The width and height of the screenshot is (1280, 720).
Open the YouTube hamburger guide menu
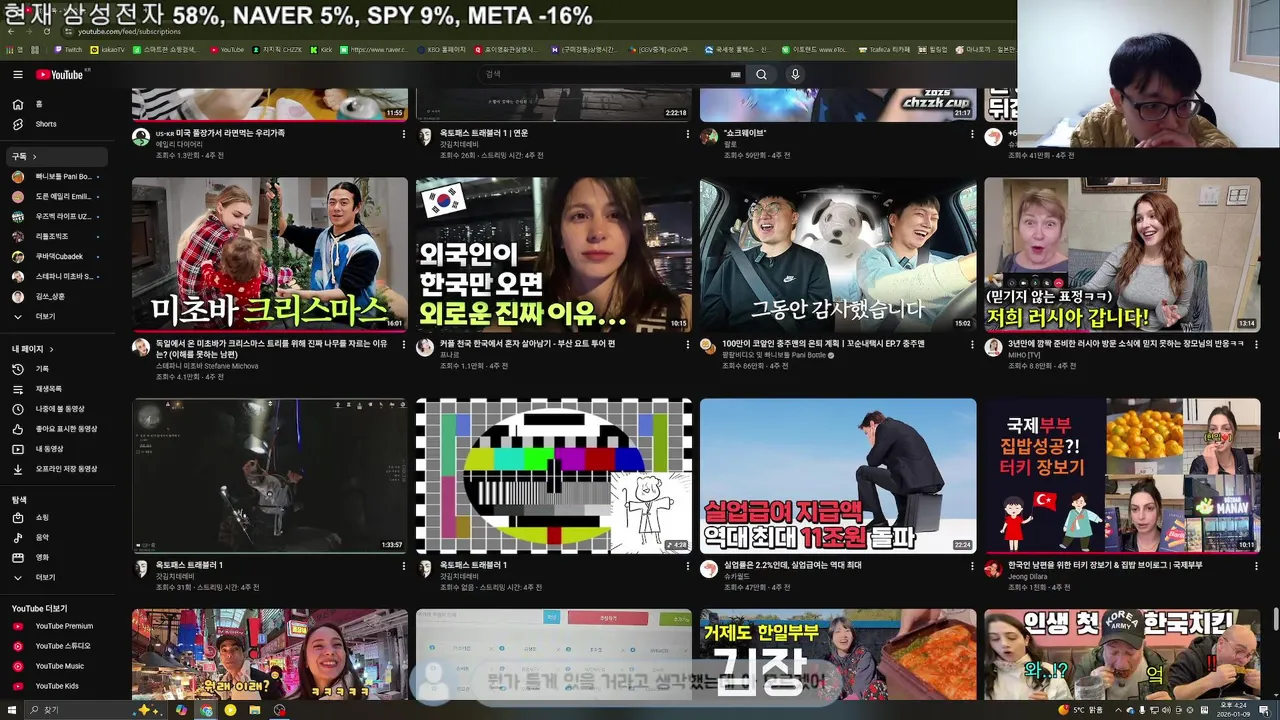(17, 75)
